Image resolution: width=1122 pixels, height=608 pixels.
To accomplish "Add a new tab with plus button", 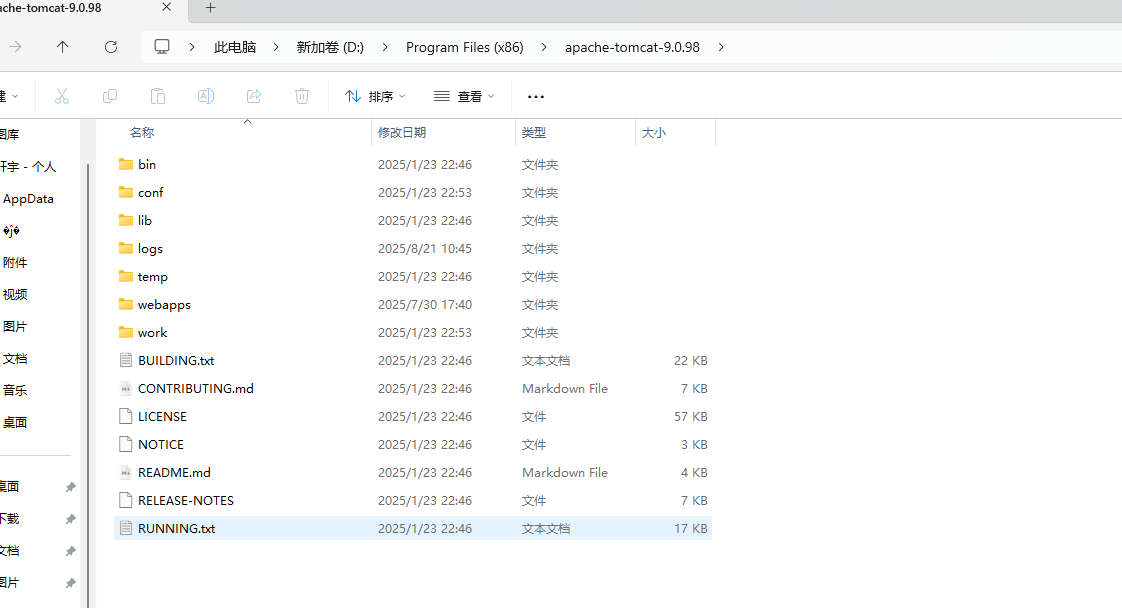I will tap(210, 8).
